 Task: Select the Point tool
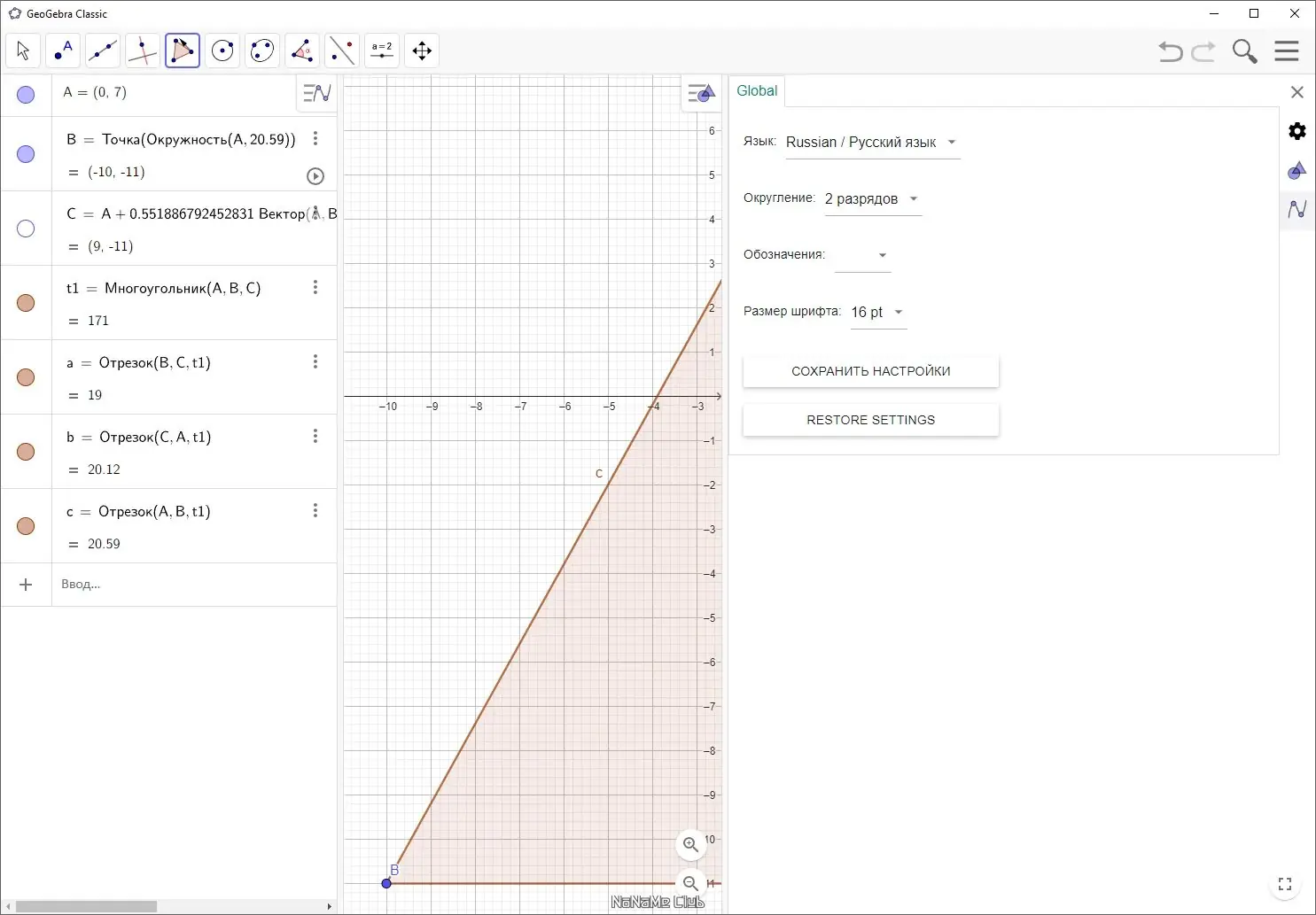(x=63, y=50)
